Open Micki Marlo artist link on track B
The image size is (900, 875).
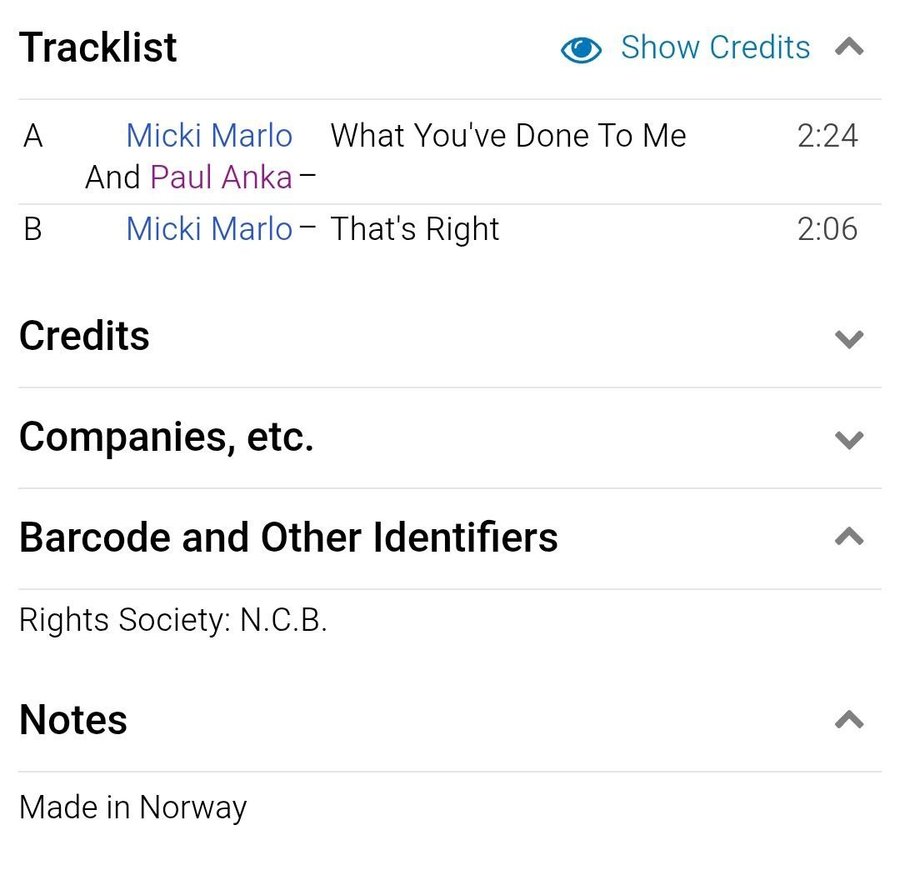209,229
